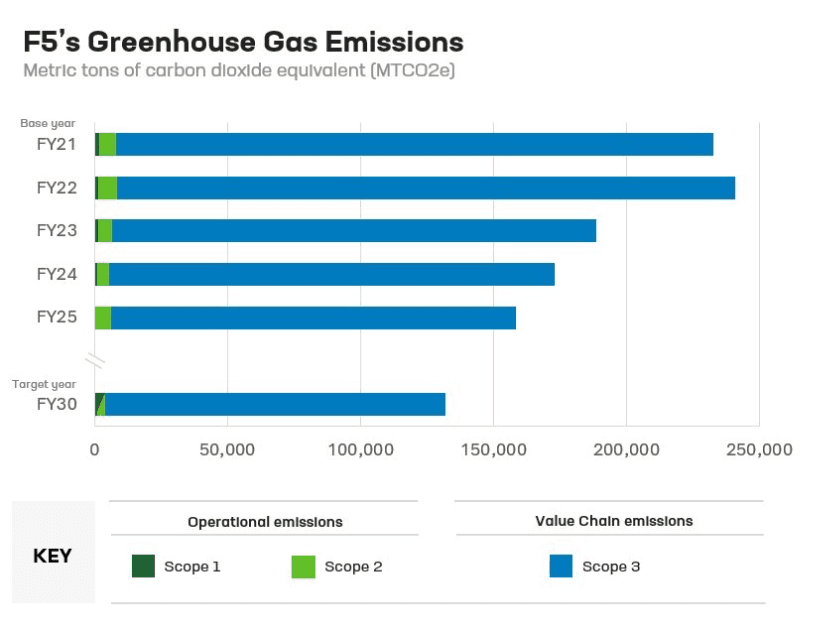822x622 pixels.
Task: Click the 'FY21' axis label
Action: pyautogui.click(x=57, y=144)
